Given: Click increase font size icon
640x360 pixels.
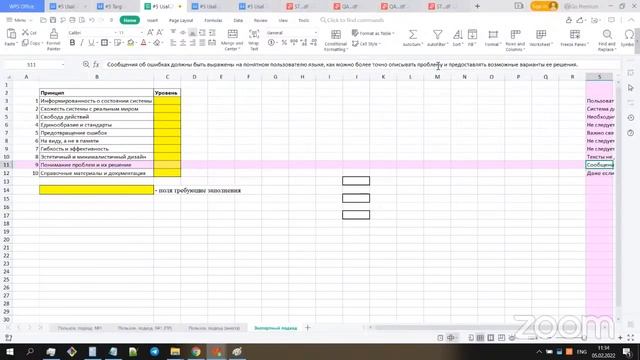Looking at the screenshot, I should click(x=150, y=33).
